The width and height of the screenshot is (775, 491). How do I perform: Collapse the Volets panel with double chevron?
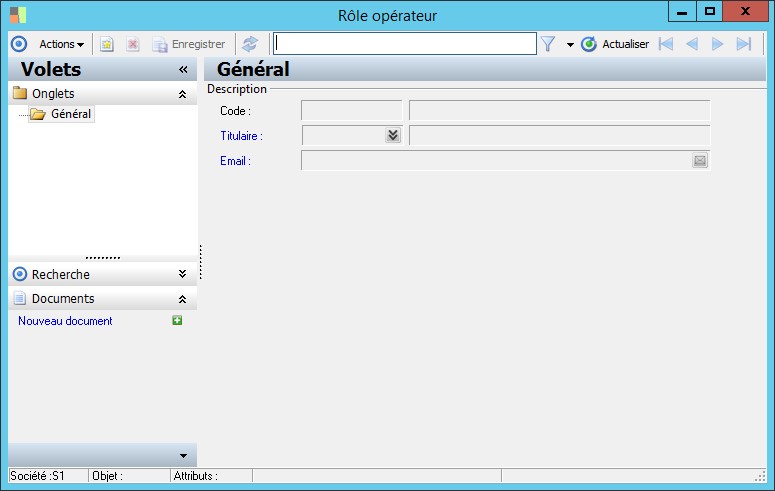coord(183,69)
